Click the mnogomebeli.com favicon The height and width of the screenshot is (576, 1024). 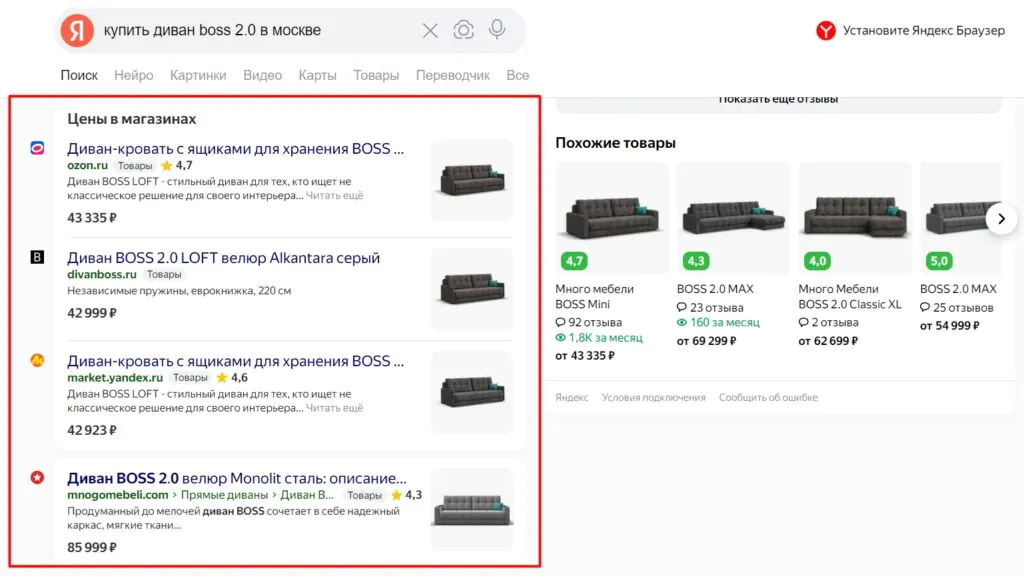coord(37,478)
